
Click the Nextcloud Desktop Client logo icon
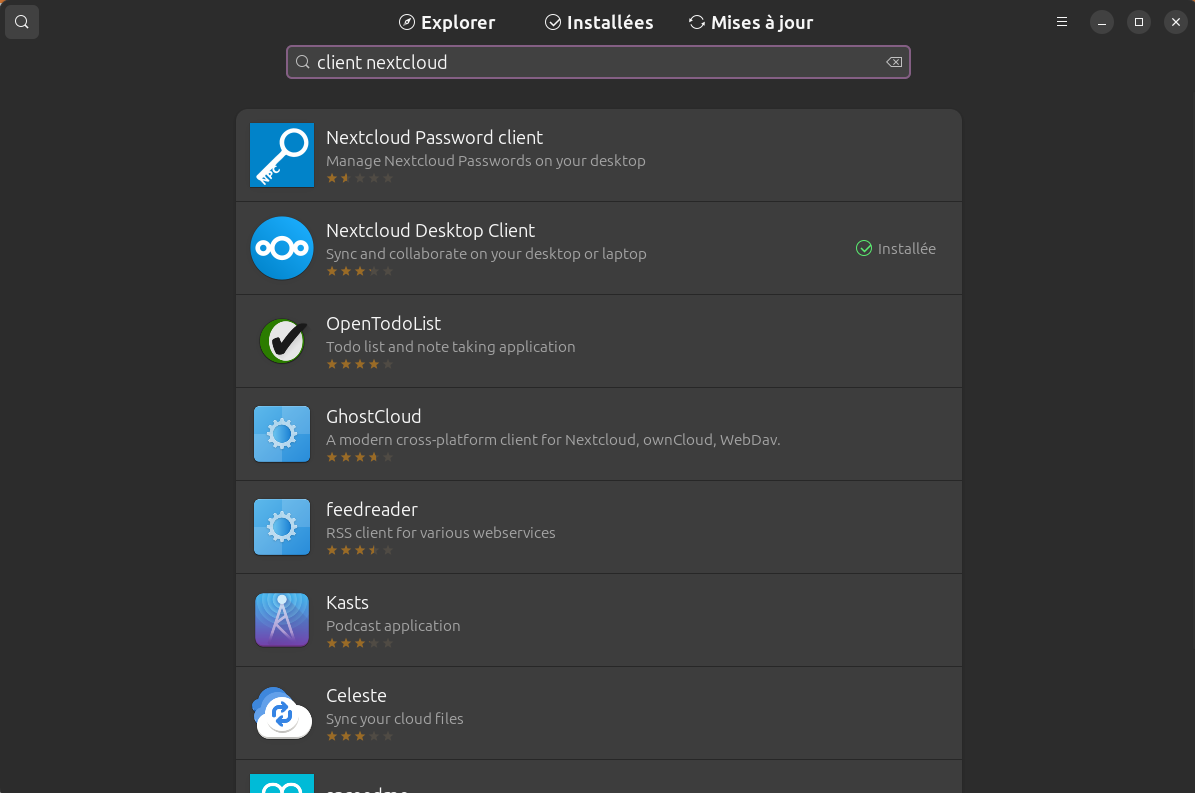282,248
